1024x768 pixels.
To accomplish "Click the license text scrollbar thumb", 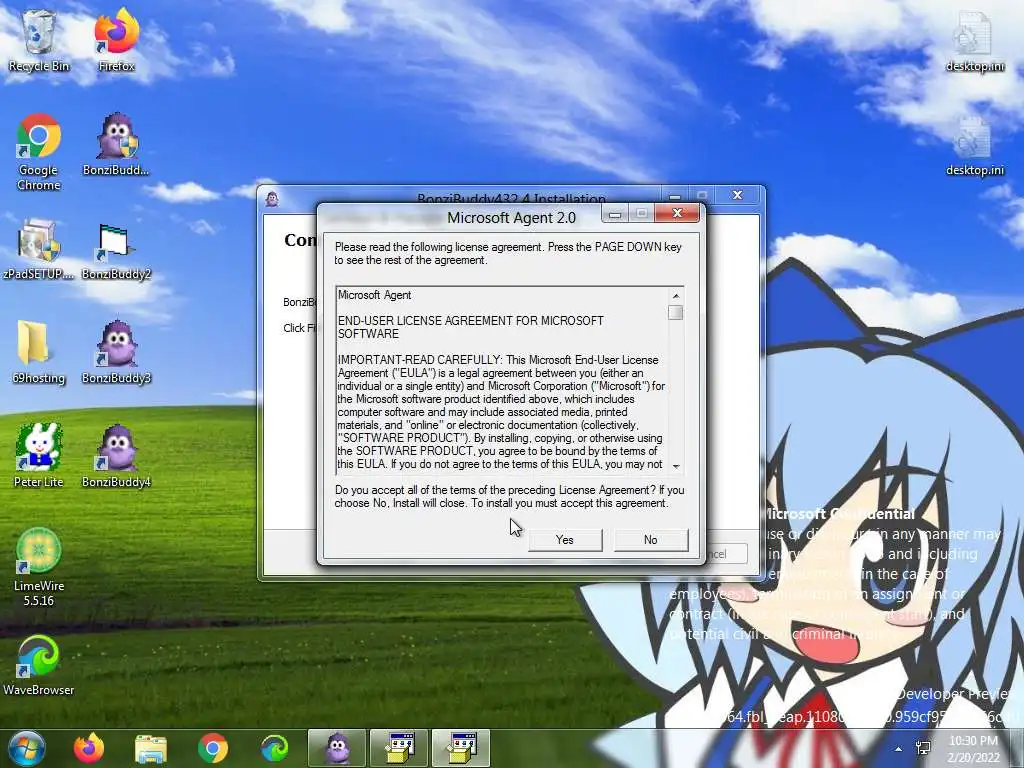I will coord(676,313).
